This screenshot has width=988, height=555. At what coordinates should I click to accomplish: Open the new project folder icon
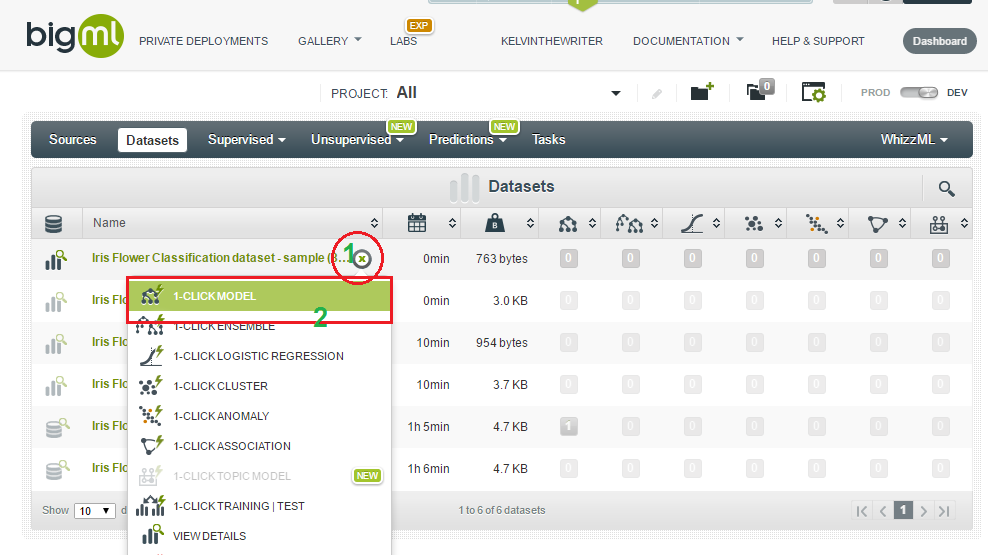click(701, 92)
